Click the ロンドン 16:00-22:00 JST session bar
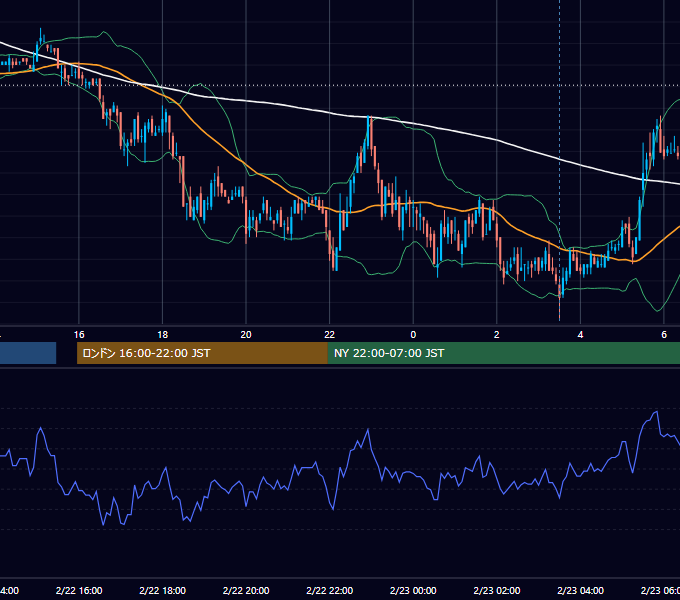 202,353
